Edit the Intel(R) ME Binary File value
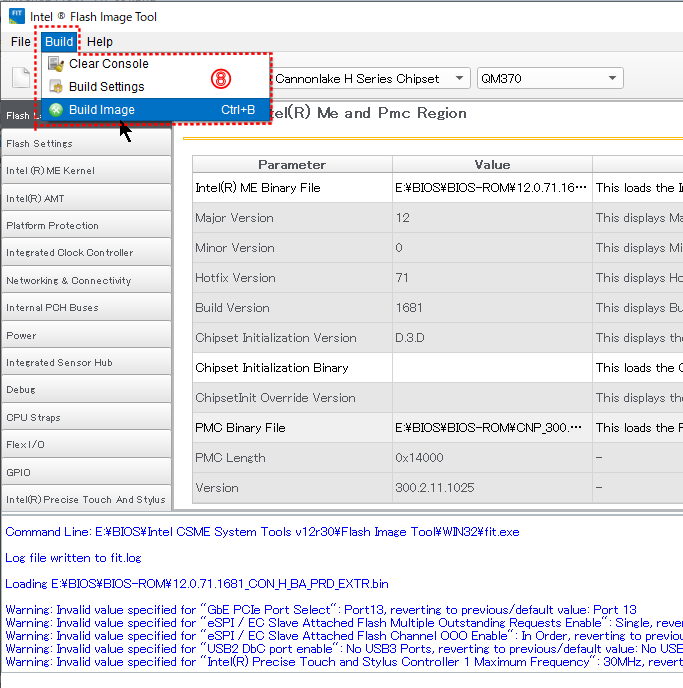683x688 pixels. (491, 188)
